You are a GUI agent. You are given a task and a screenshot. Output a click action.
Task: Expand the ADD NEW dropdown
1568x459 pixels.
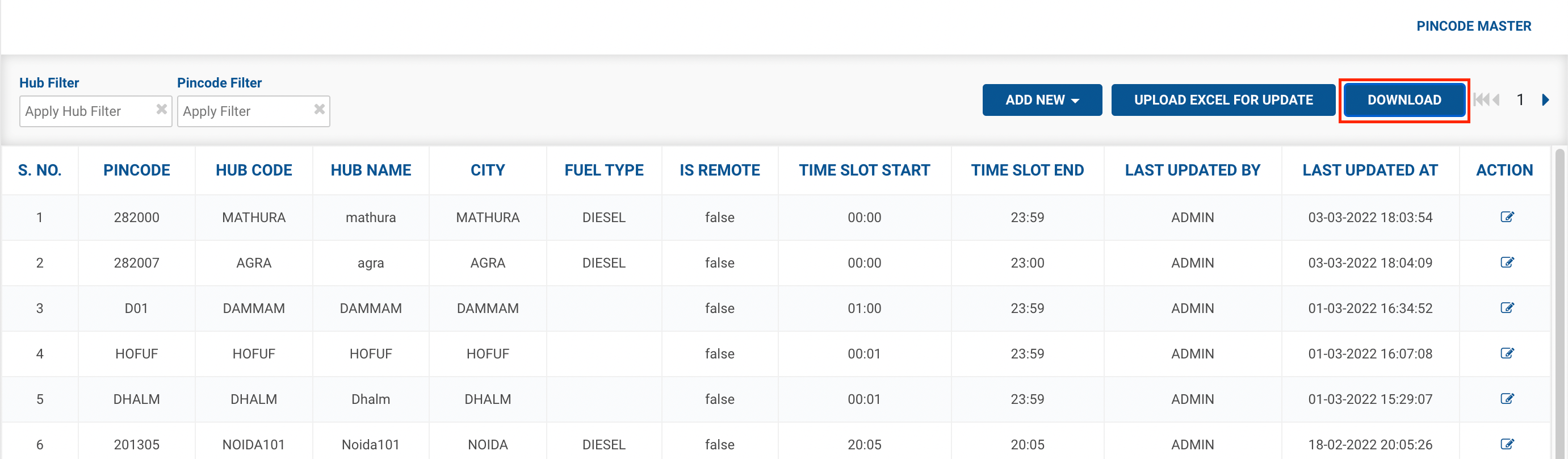click(x=1042, y=100)
